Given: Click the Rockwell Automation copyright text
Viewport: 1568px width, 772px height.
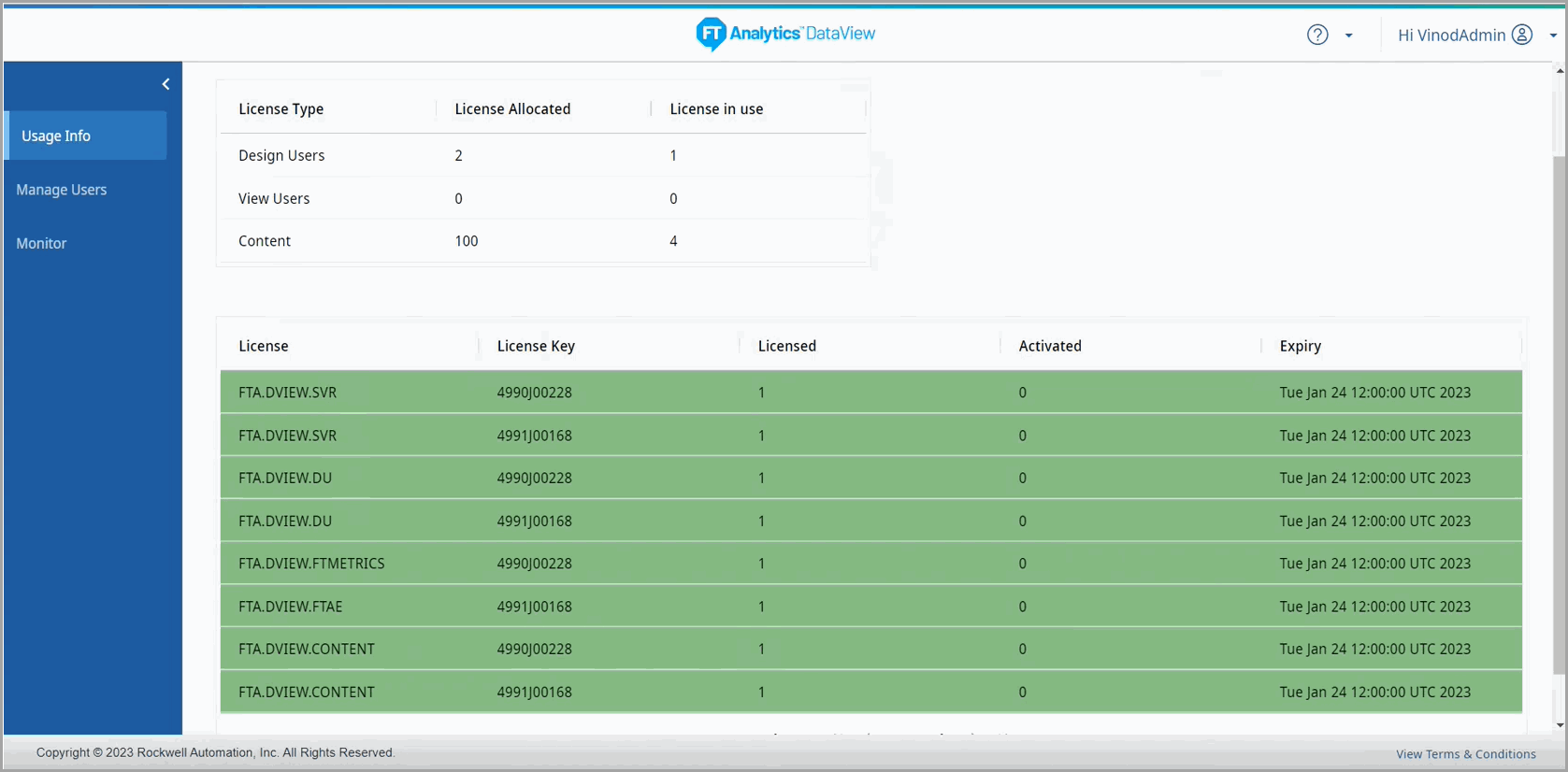Looking at the screenshot, I should coord(215,752).
